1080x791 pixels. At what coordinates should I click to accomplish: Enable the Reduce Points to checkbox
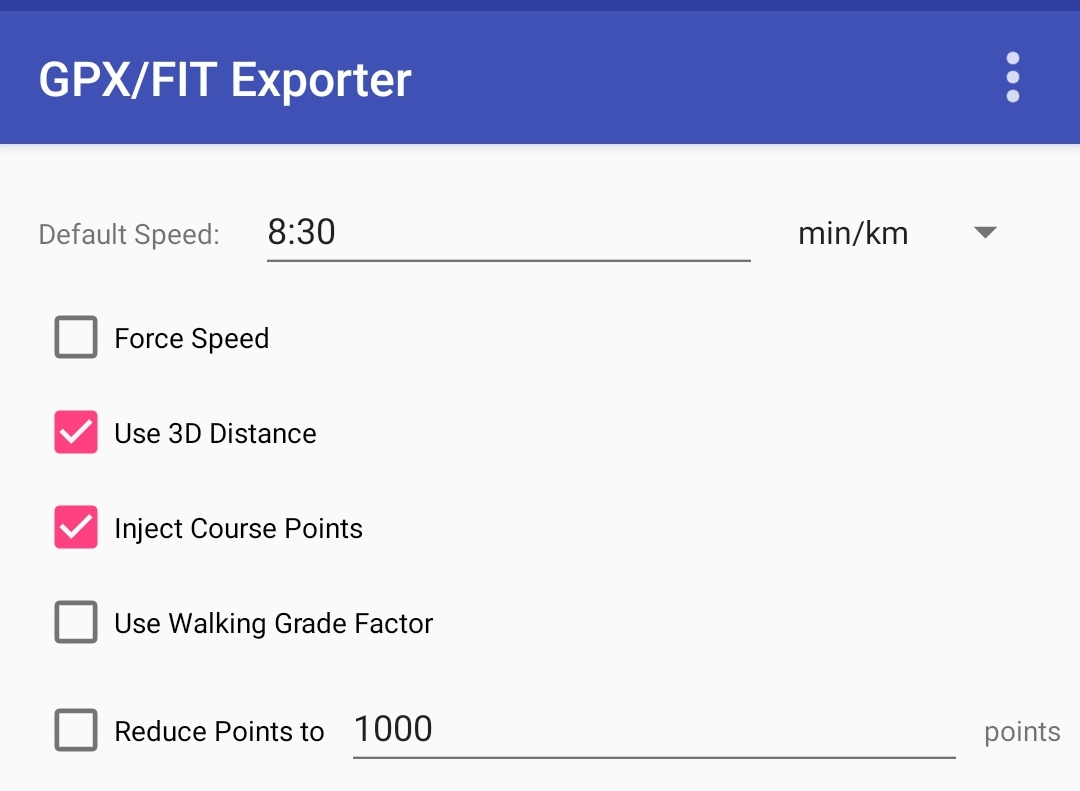click(x=76, y=730)
